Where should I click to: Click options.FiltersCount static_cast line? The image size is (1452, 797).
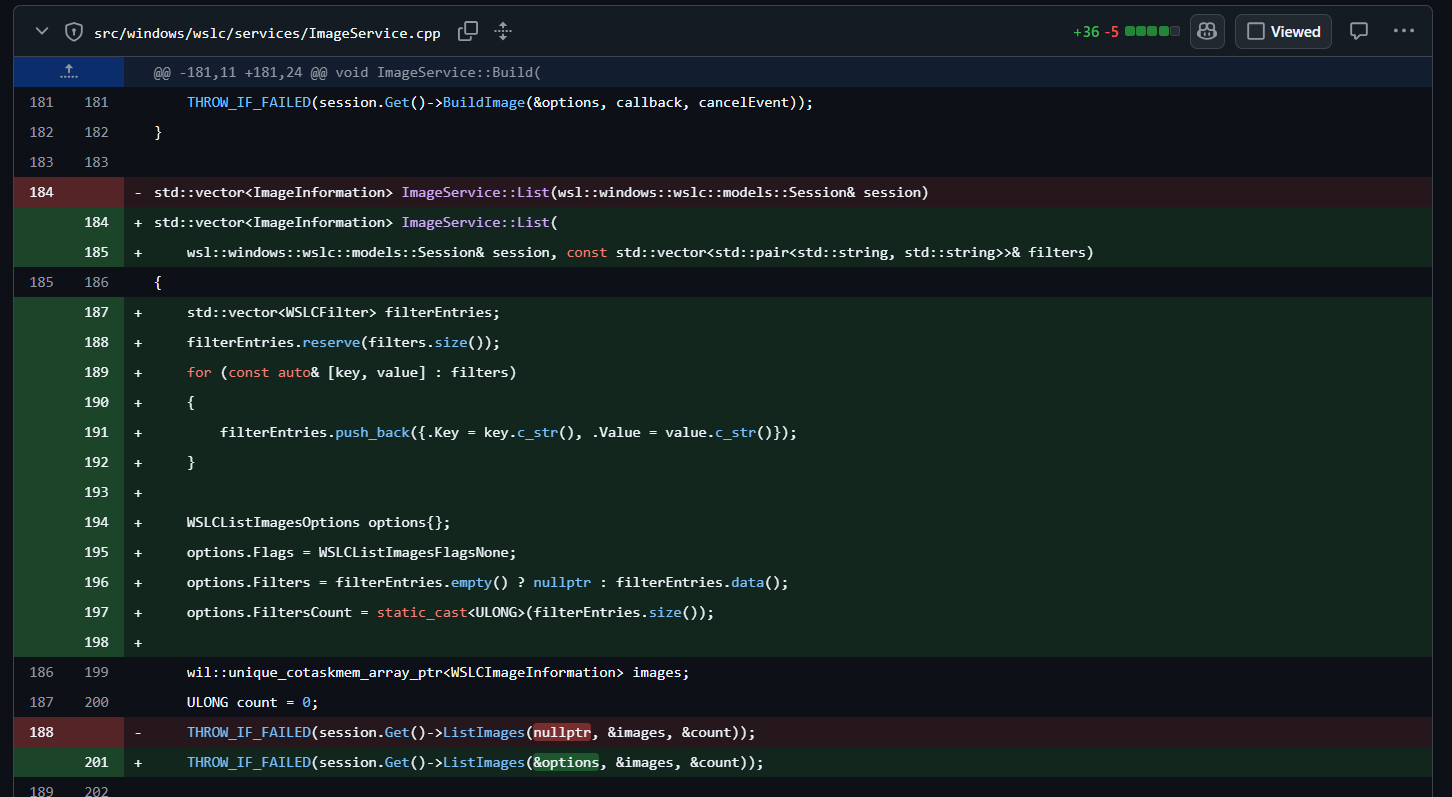tap(451, 612)
